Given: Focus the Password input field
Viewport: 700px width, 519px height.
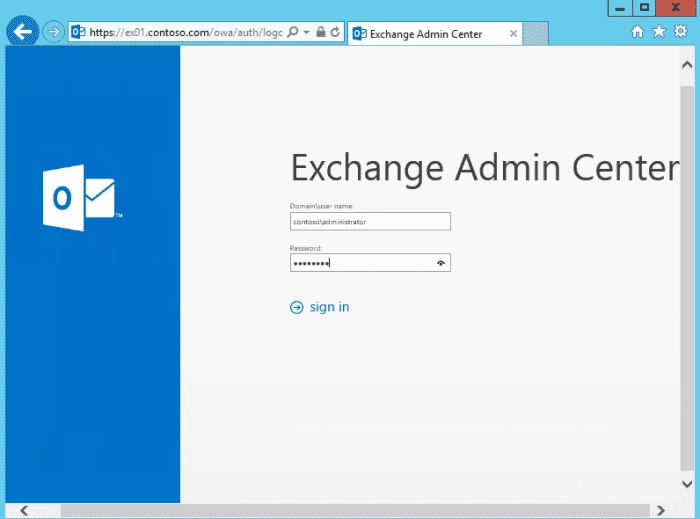Looking at the screenshot, I should click(370, 262).
